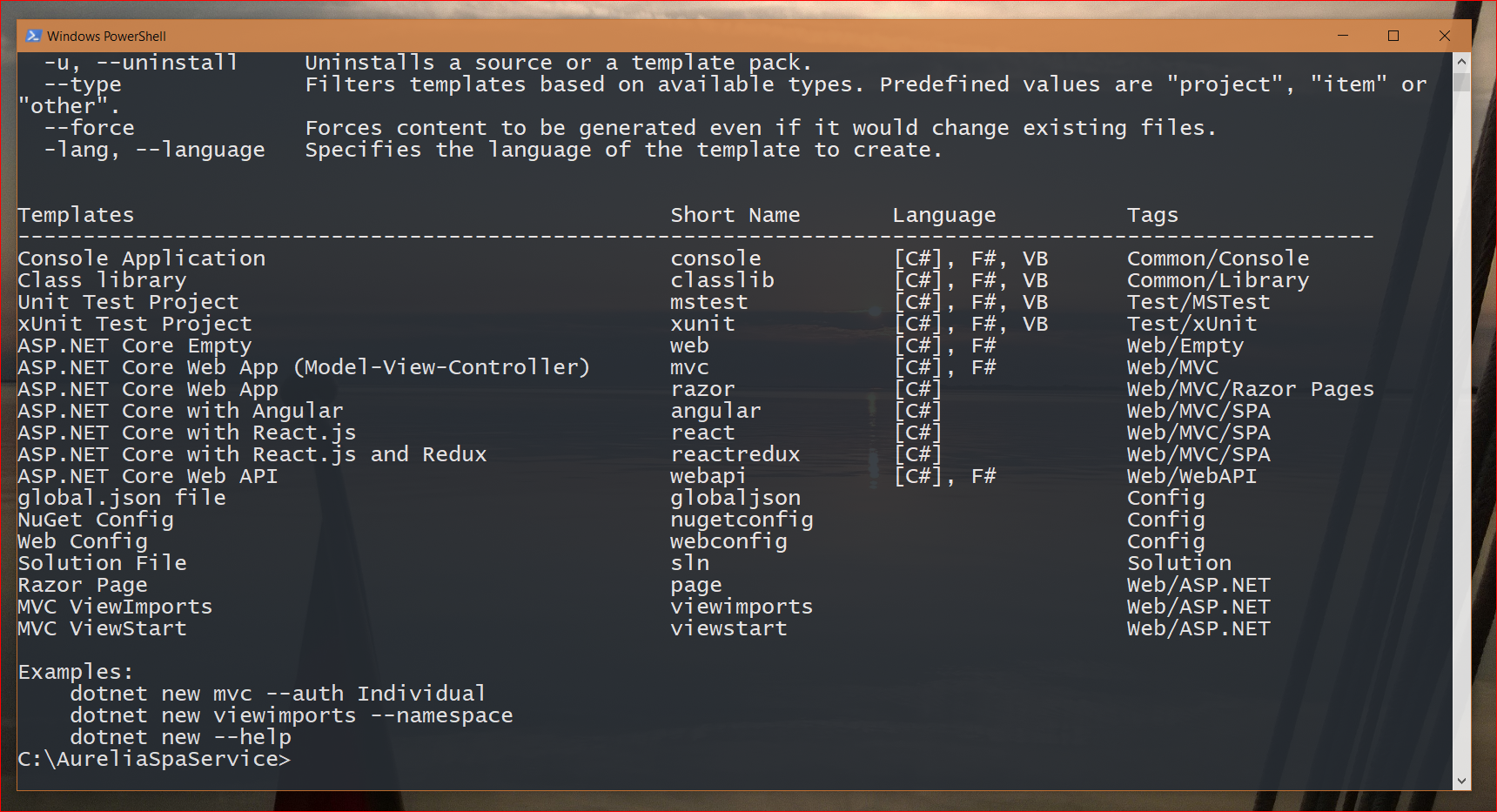Viewport: 1497px width, 812px height.
Task: Click the 'xunit' short name
Action: point(703,324)
